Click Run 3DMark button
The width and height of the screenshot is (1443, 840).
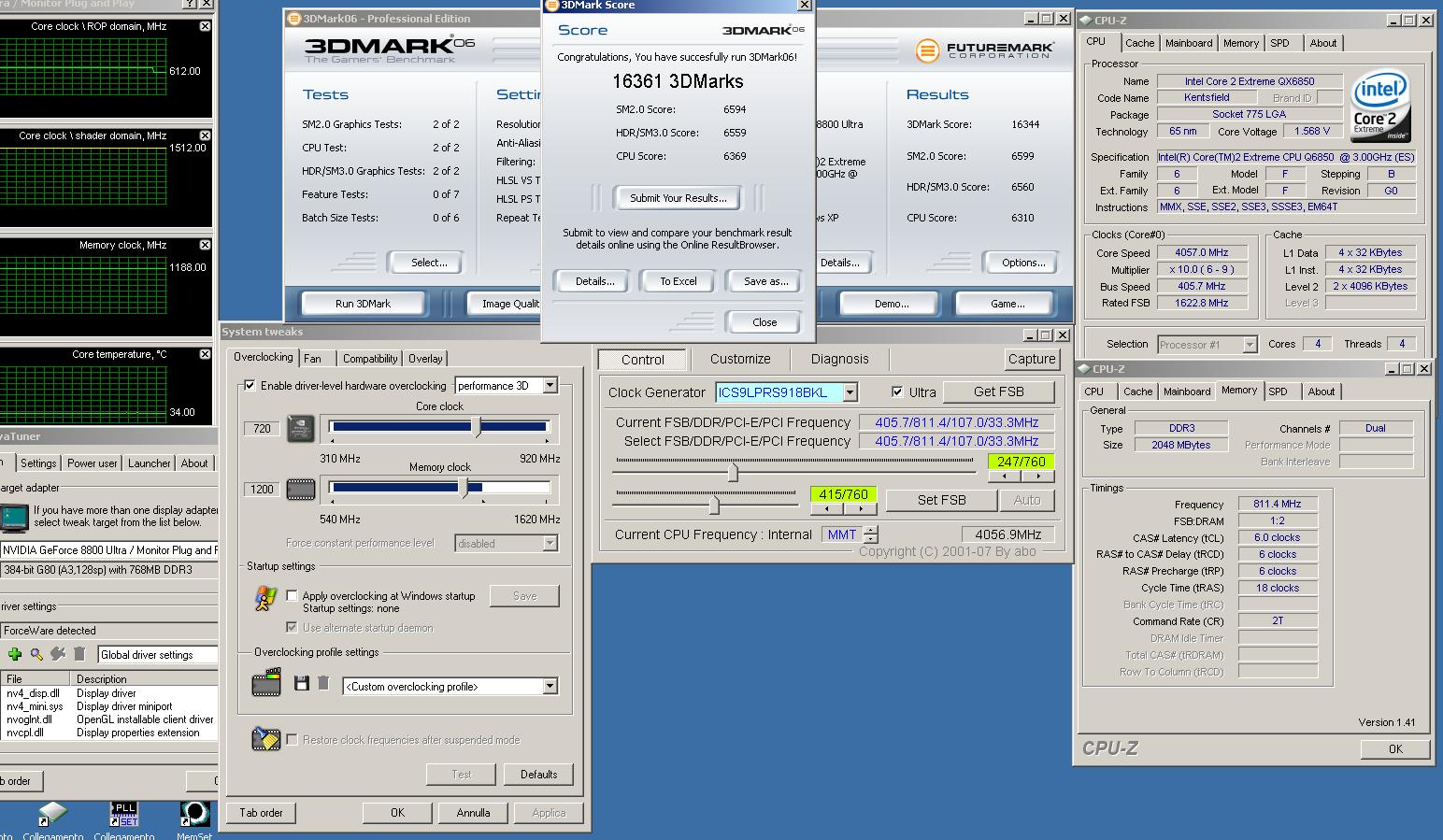(x=363, y=304)
